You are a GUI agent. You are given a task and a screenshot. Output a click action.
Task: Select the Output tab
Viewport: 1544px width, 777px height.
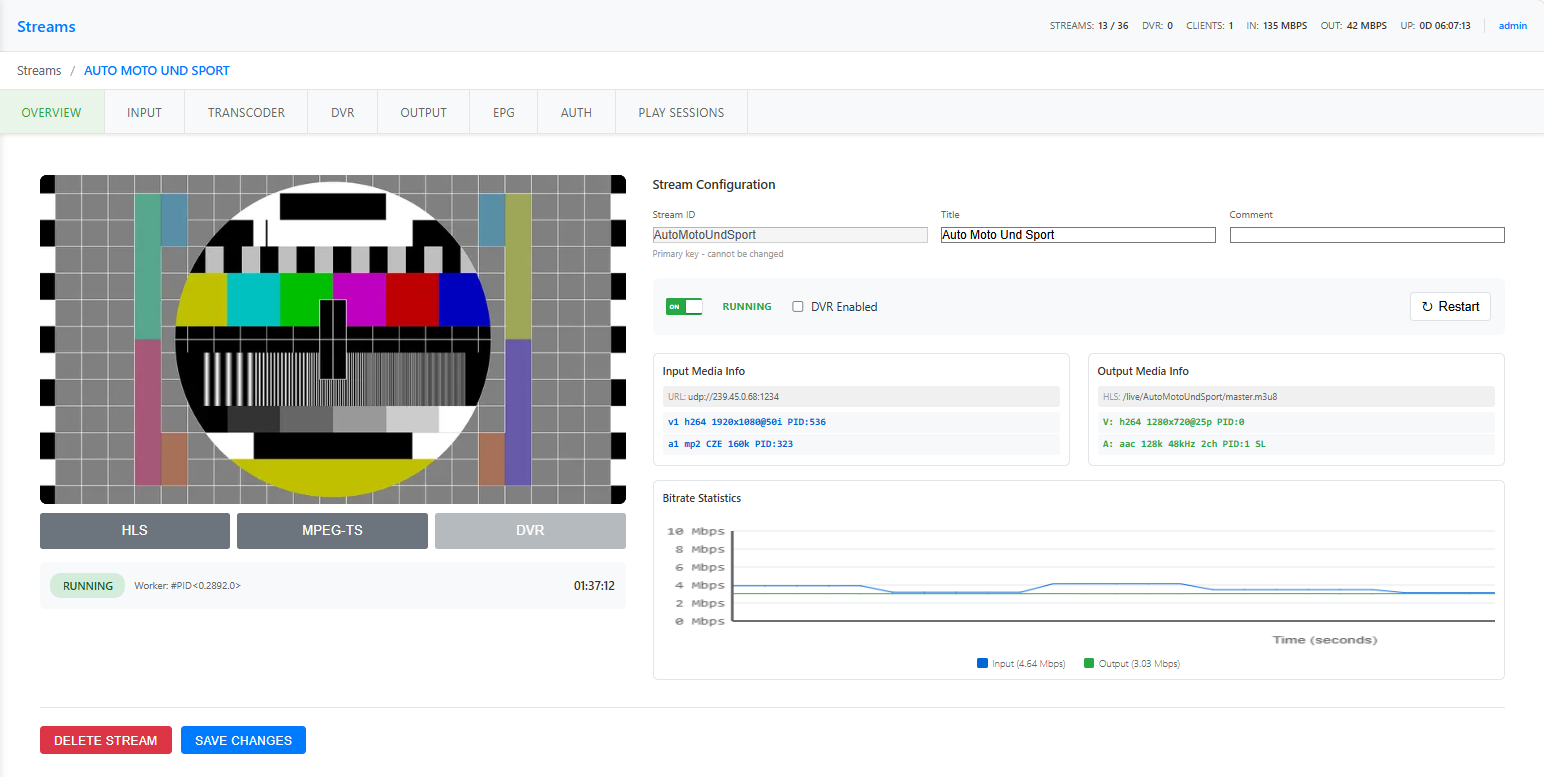[424, 112]
